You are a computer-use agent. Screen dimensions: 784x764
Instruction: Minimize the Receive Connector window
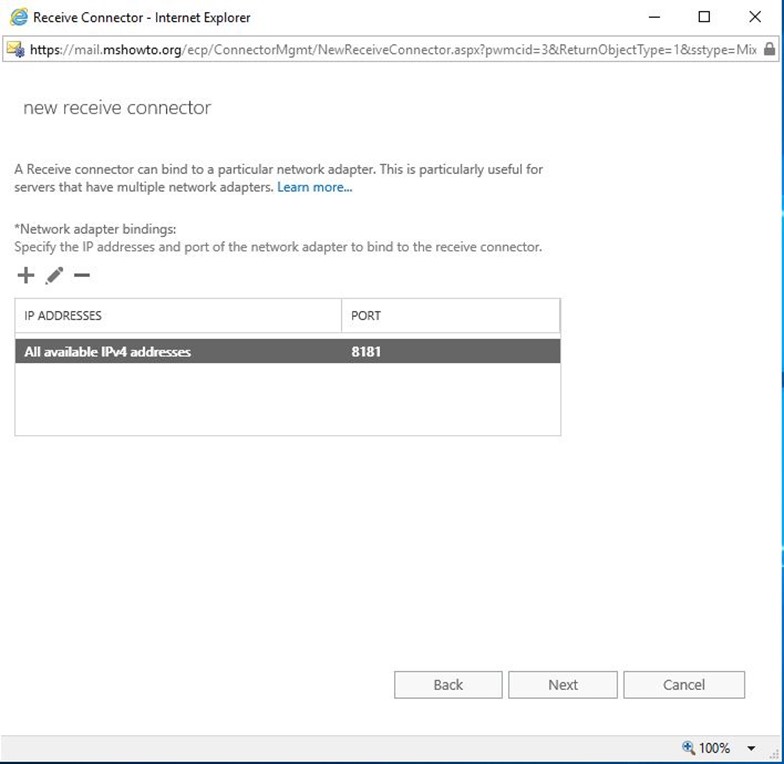[654, 17]
